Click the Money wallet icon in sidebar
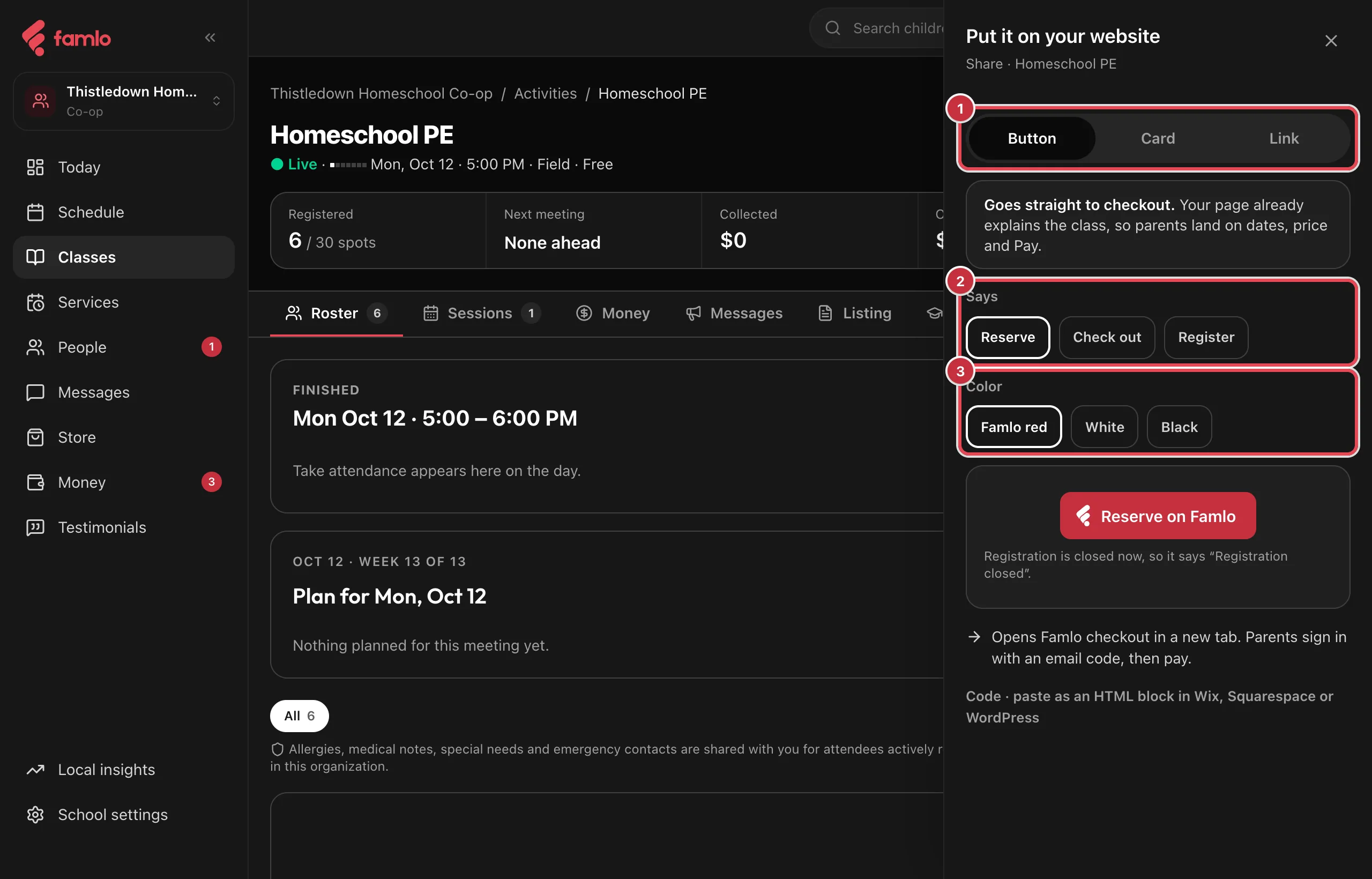This screenshot has width=1372, height=879. (x=35, y=483)
